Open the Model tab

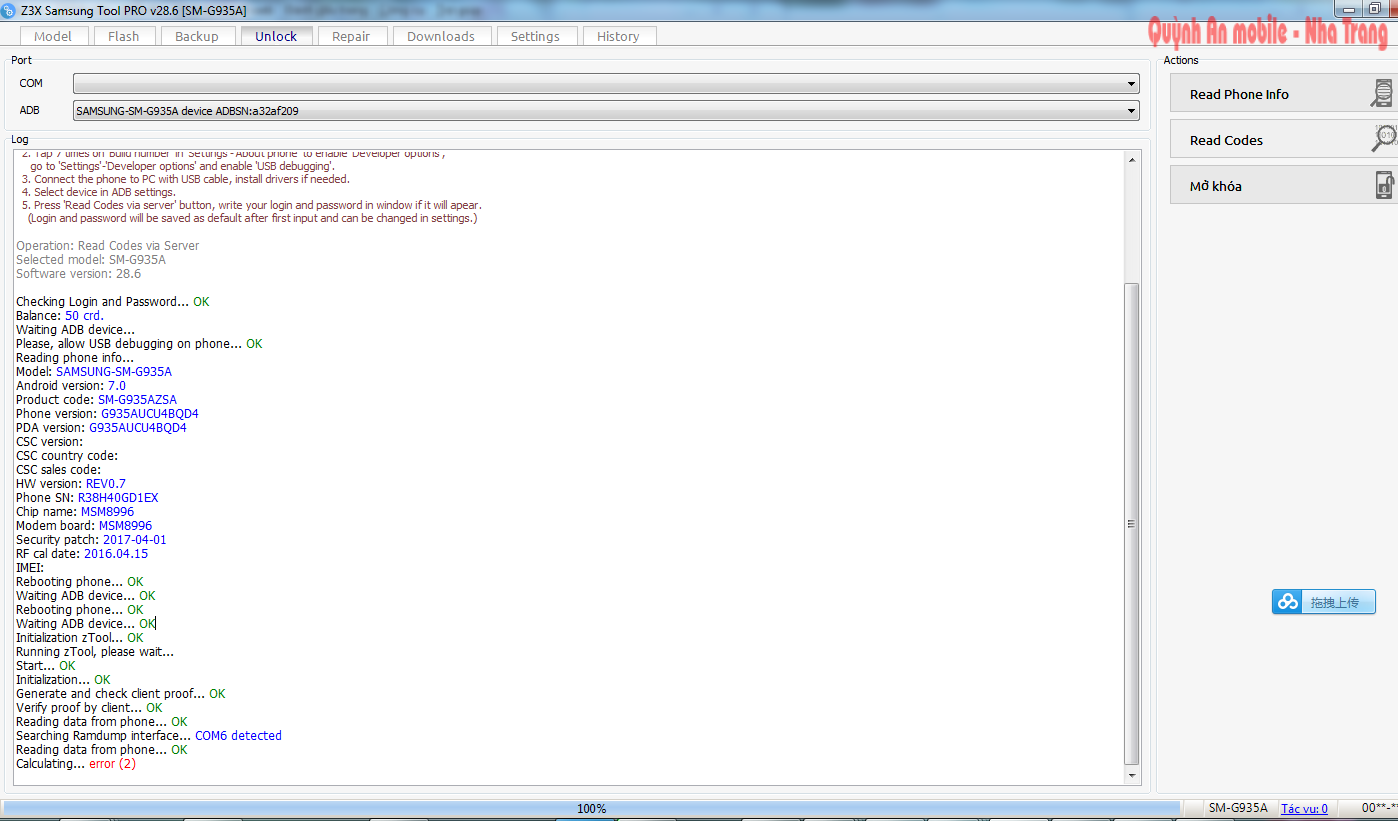click(53, 36)
